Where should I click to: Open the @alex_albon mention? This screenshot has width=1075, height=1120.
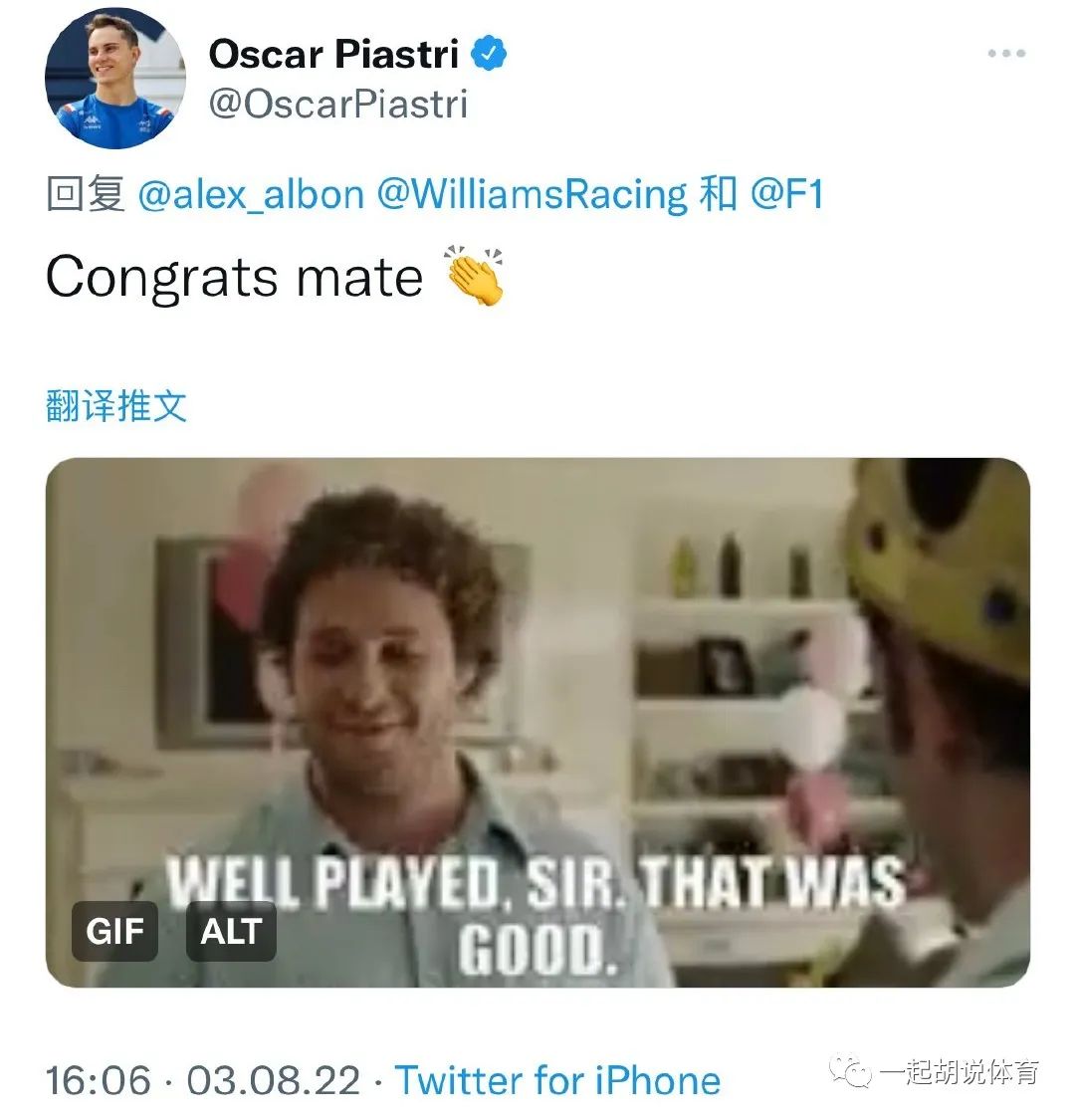point(251,194)
